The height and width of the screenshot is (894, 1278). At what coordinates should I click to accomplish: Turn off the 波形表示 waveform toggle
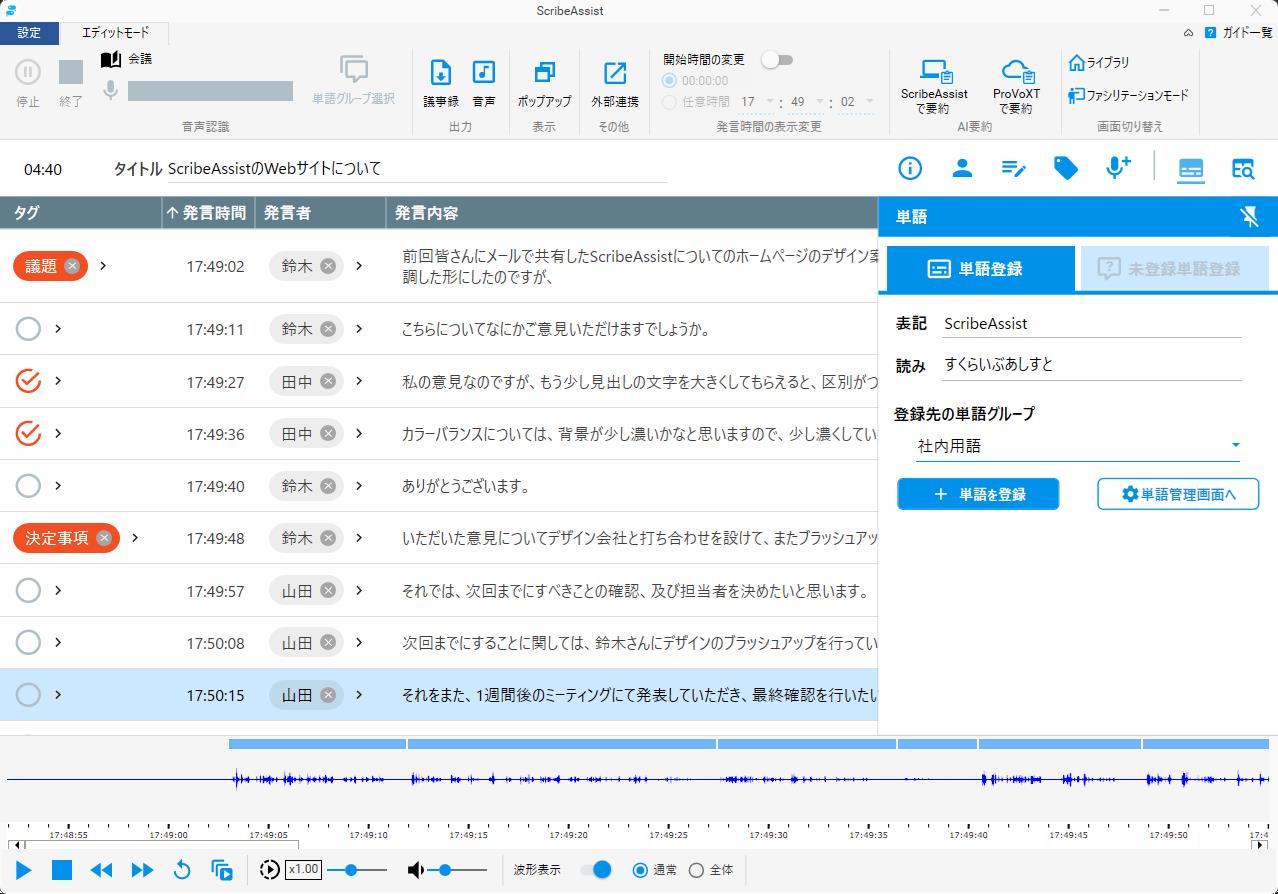[x=600, y=870]
